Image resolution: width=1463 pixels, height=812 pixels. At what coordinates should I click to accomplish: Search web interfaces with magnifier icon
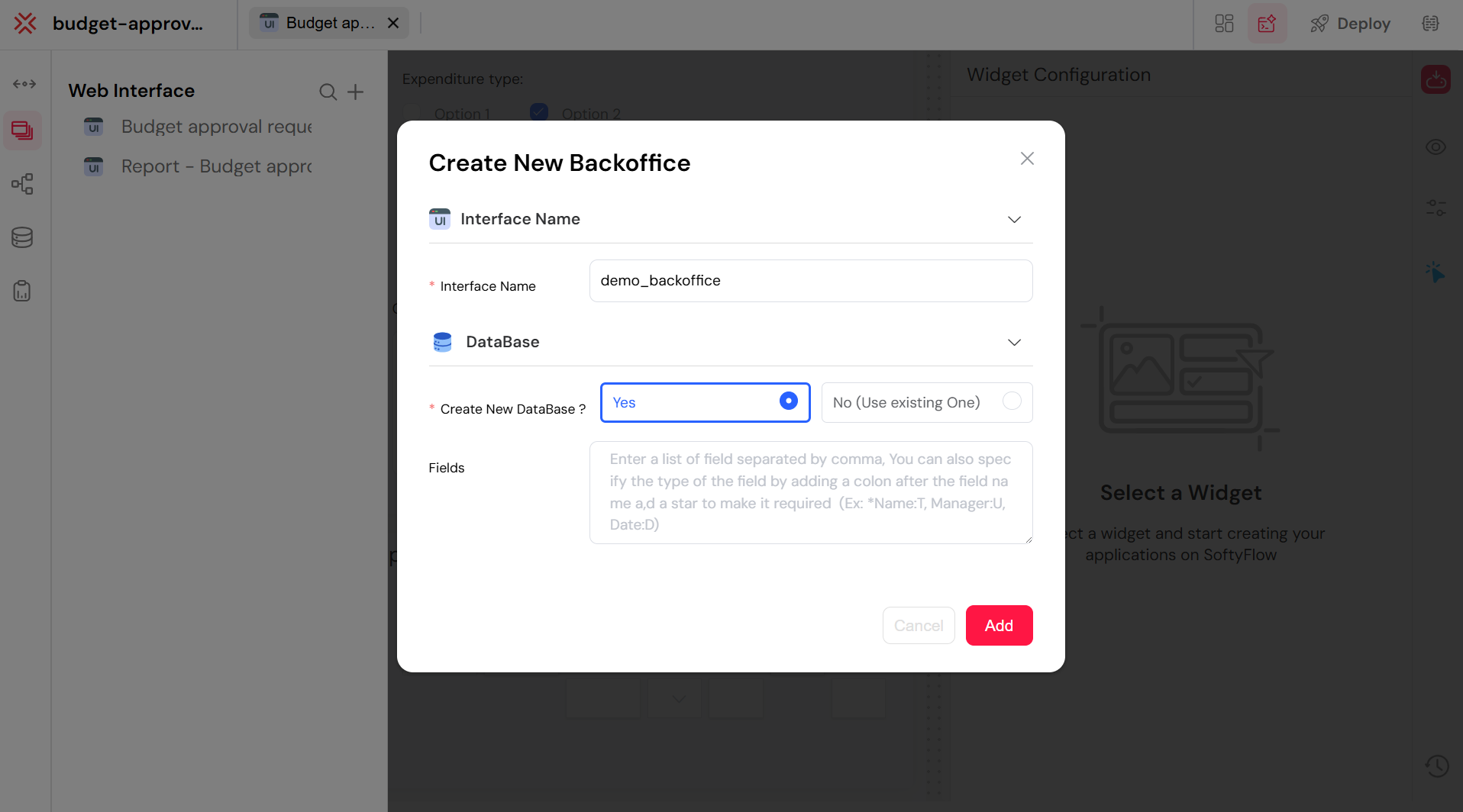click(x=328, y=92)
